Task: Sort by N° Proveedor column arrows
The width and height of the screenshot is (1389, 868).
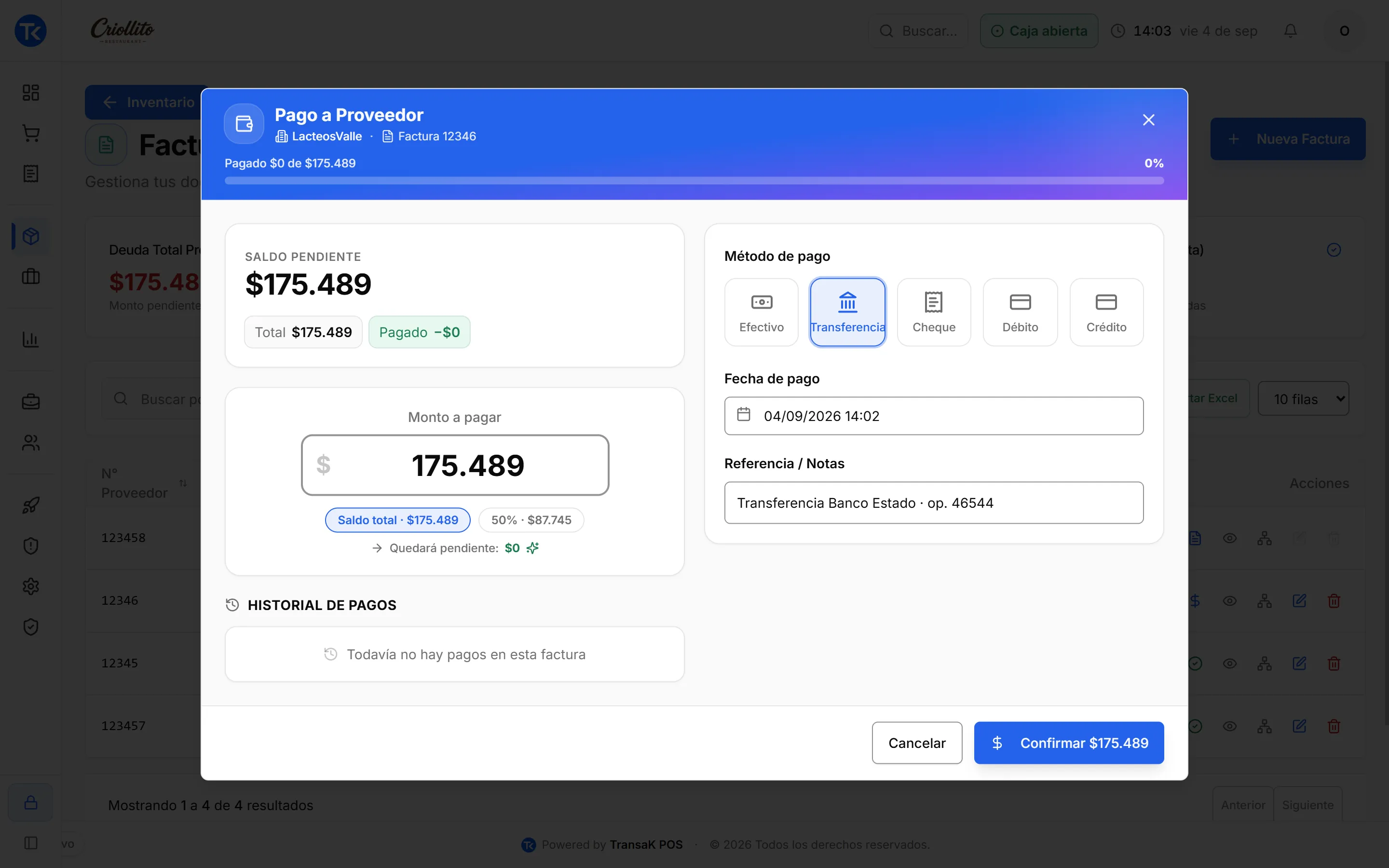Action: pyautogui.click(x=183, y=483)
